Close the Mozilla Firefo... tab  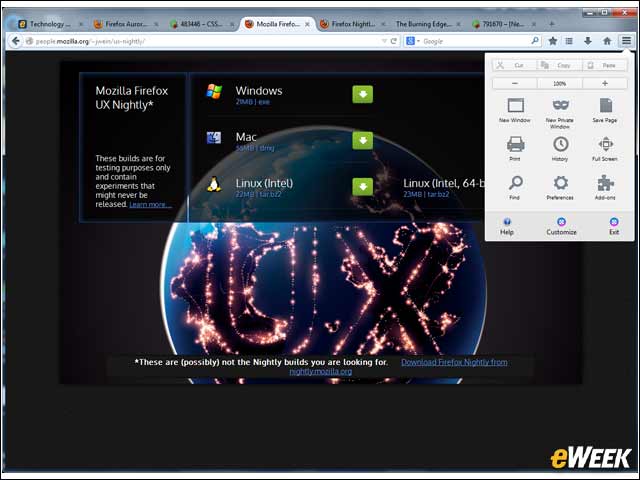(x=307, y=24)
